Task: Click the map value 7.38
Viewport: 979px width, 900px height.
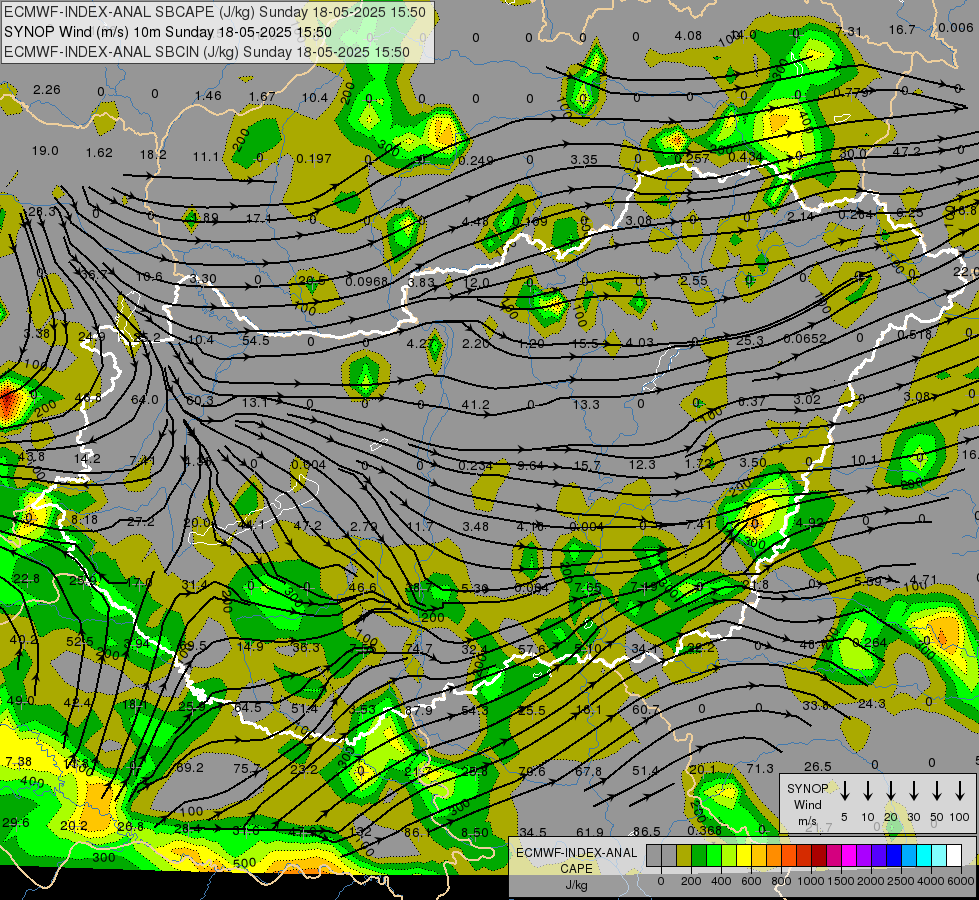Action: click(18, 761)
